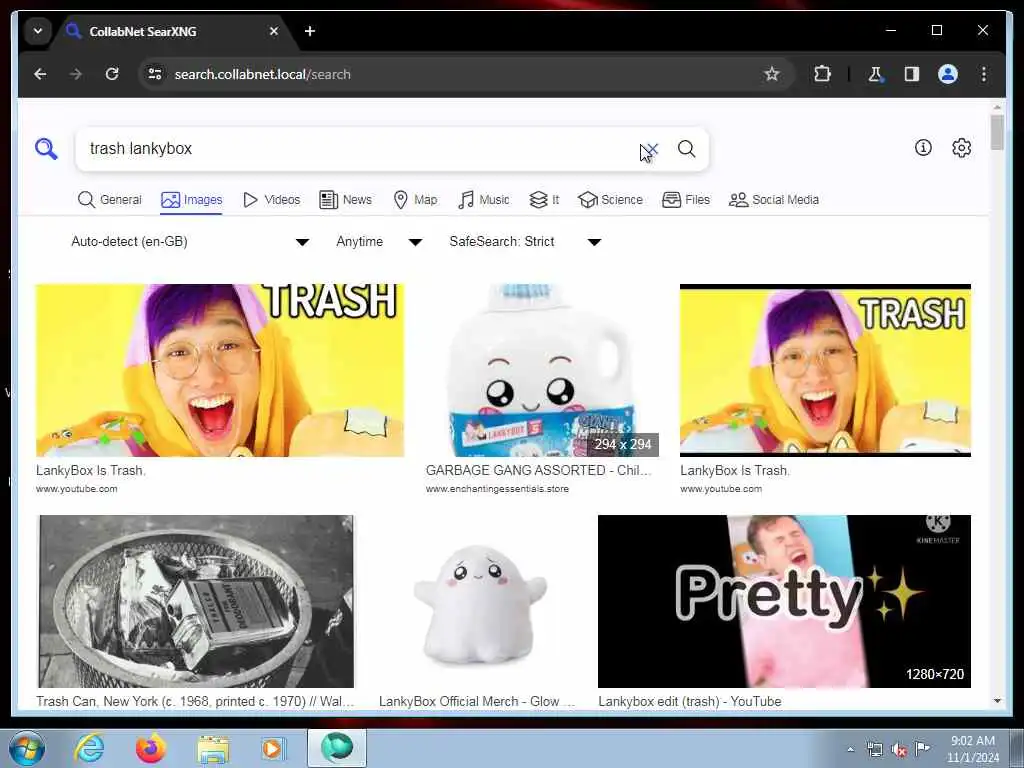Open the Action Center flag icon

coord(922,748)
